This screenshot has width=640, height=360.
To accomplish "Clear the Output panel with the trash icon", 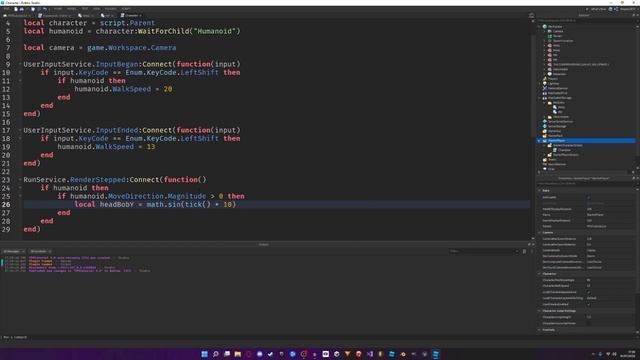I will point(524,251).
